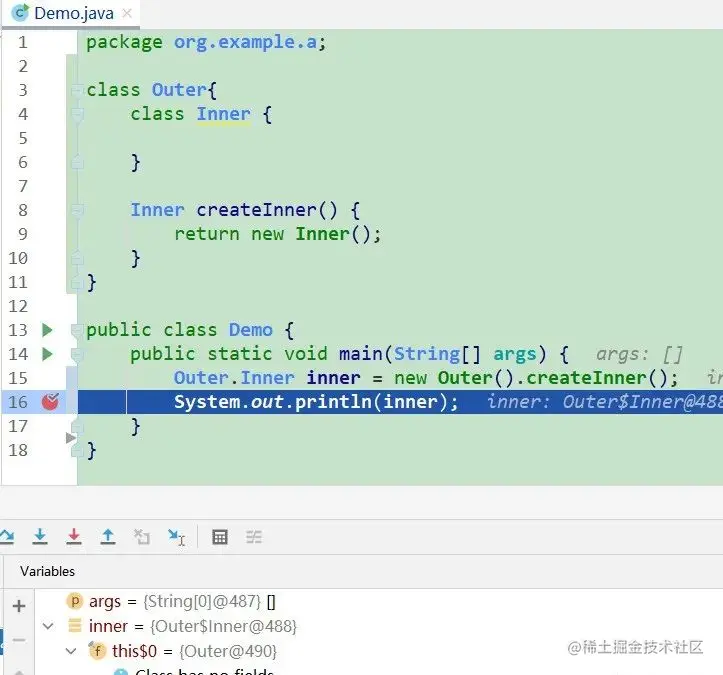Toggle the breakpoint on line 16
723x675 pixels.
pos(50,402)
